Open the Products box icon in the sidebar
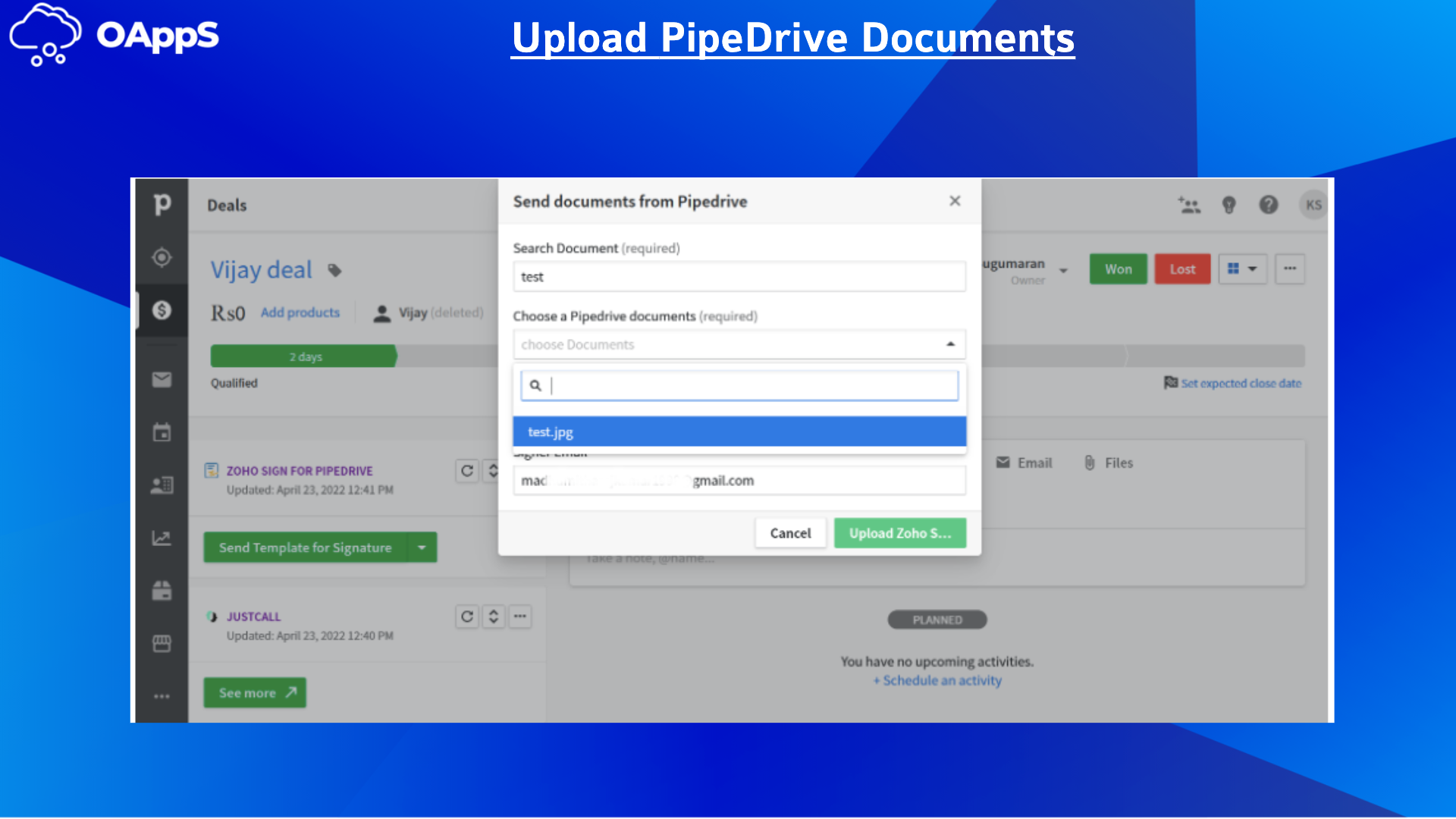Viewport: 1456px width, 819px height. (162, 590)
